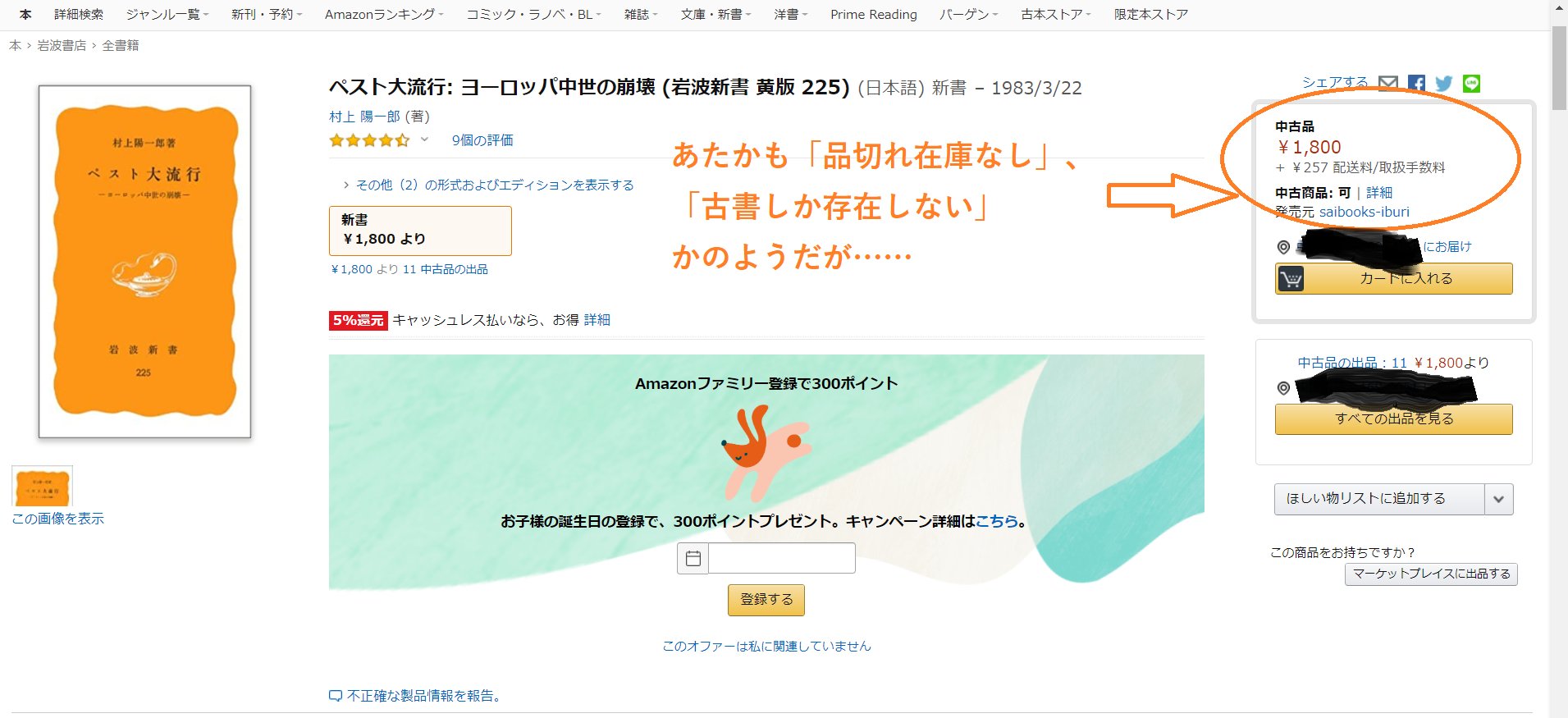Open seller link saibooks-iburi

point(1365,212)
